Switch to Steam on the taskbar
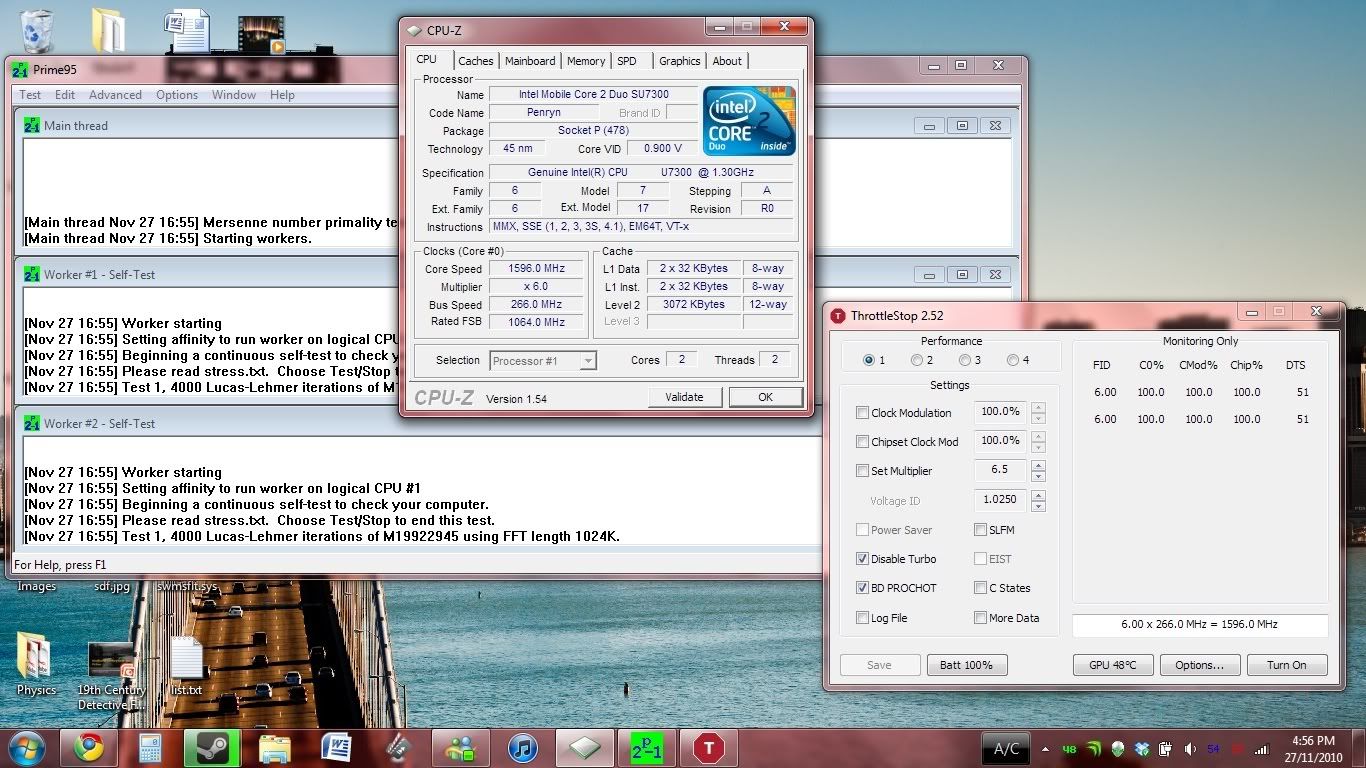This screenshot has width=1366, height=768. 212,748
